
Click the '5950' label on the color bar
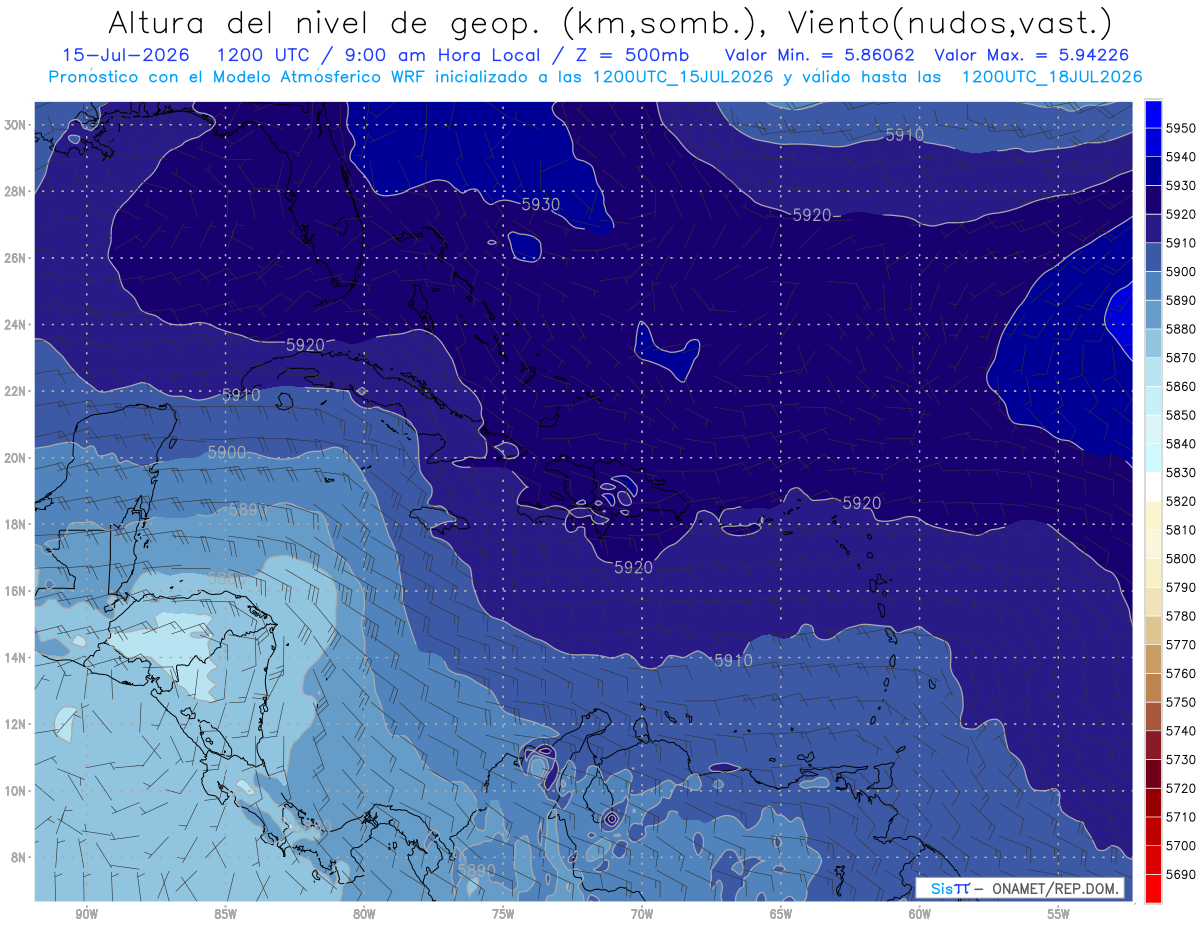click(1181, 128)
